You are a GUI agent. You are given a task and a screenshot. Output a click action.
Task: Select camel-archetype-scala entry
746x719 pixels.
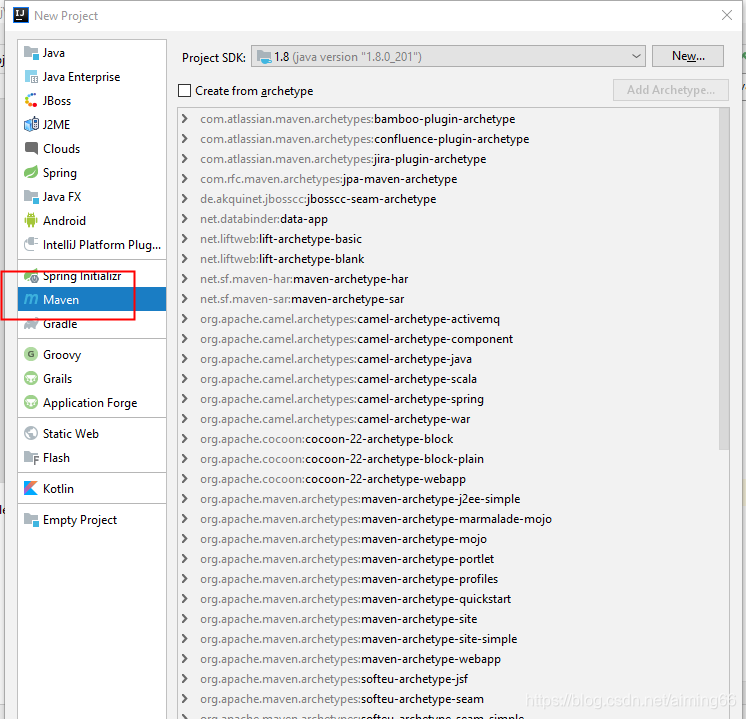pyautogui.click(x=338, y=379)
